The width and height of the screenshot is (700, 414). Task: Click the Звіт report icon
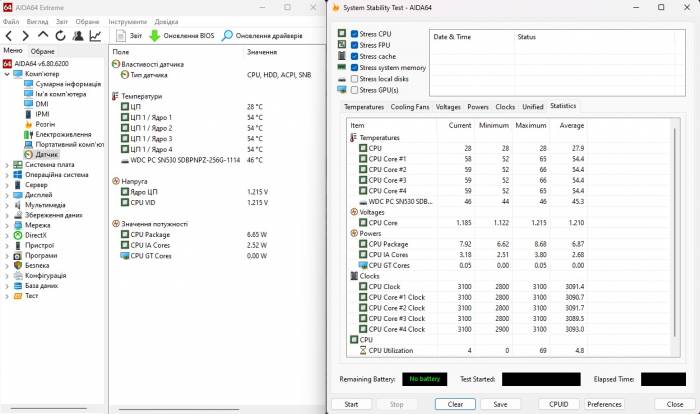[121, 36]
